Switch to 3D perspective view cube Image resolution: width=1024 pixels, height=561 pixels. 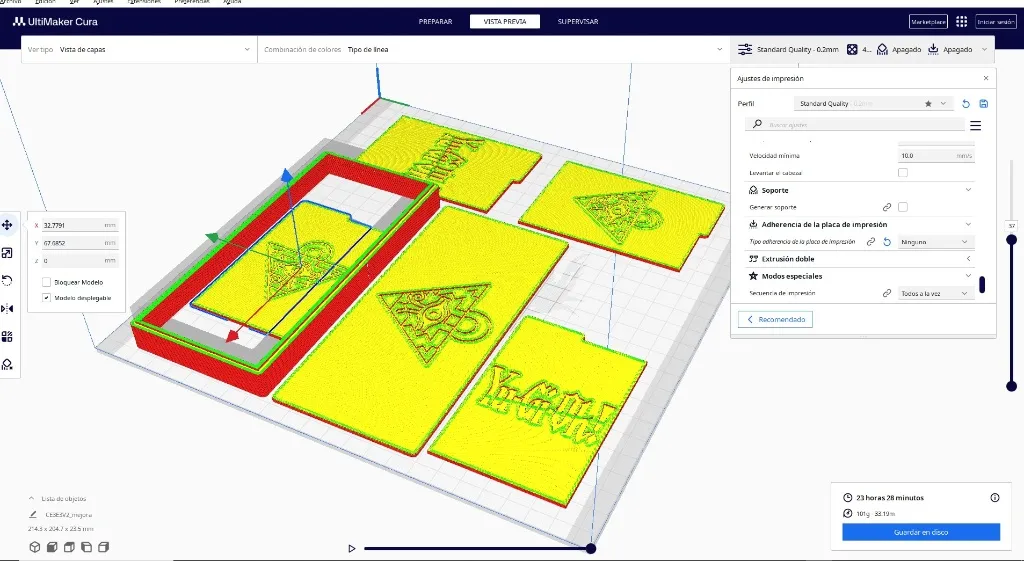[35, 547]
